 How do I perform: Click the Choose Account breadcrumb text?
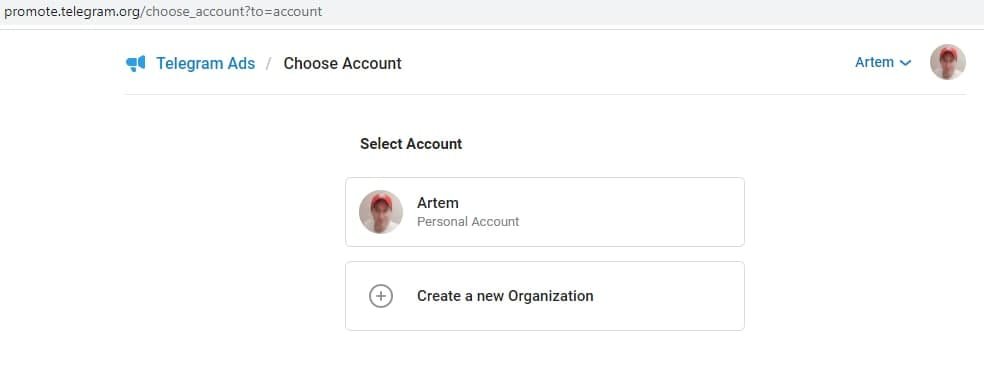pyautogui.click(x=342, y=63)
